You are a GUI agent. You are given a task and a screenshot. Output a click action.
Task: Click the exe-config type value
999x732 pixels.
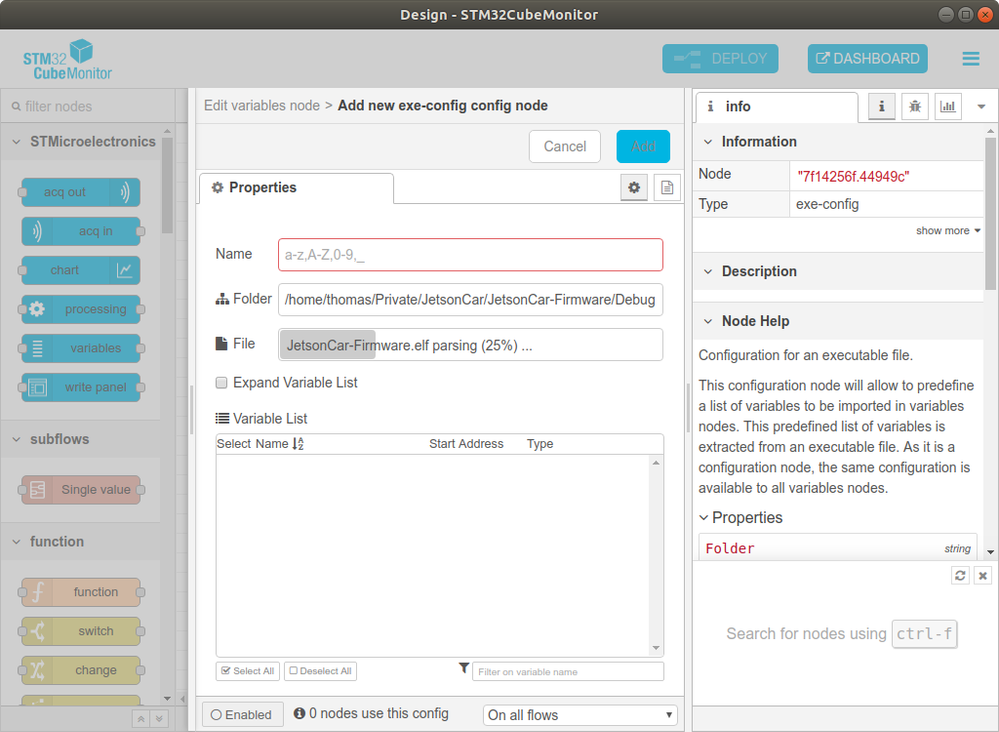pyautogui.click(x=827, y=205)
